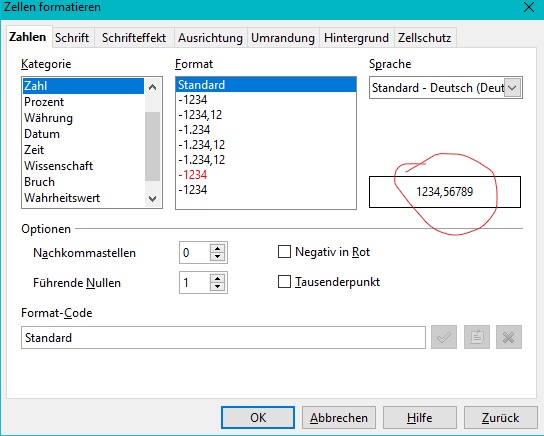The image size is (544, 436).
Task: Click the Abbrechen button
Action: pyautogui.click(x=339, y=418)
